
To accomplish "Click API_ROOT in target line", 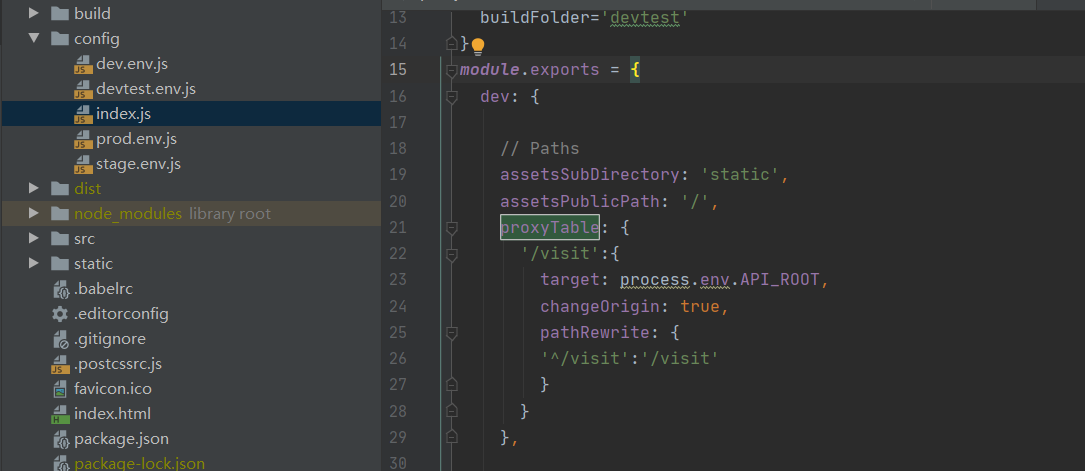I will [x=779, y=279].
